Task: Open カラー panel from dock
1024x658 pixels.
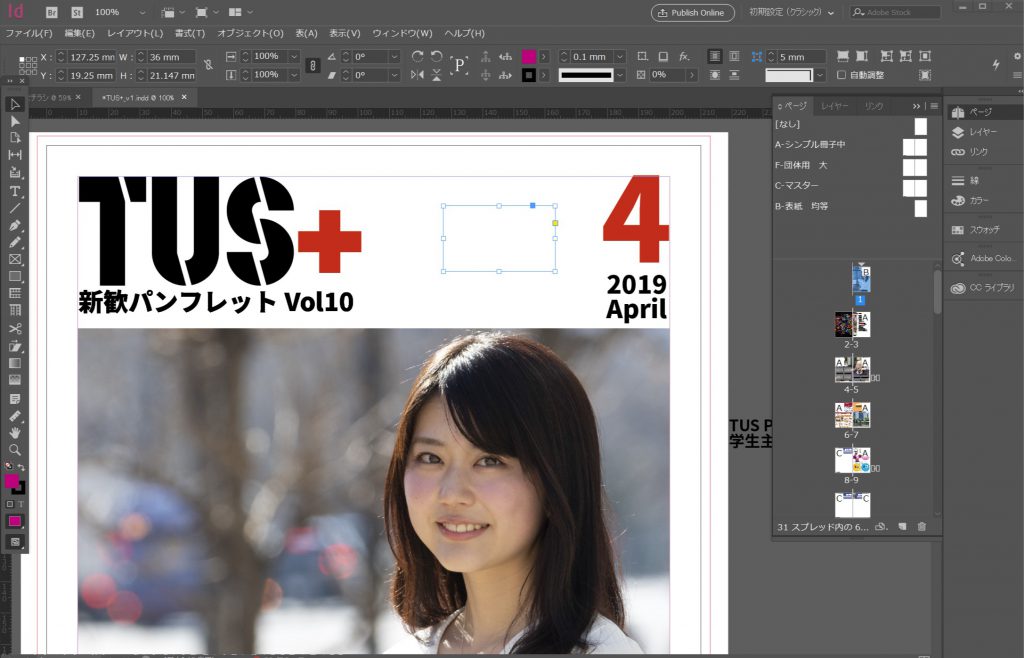Action: [x=970, y=200]
